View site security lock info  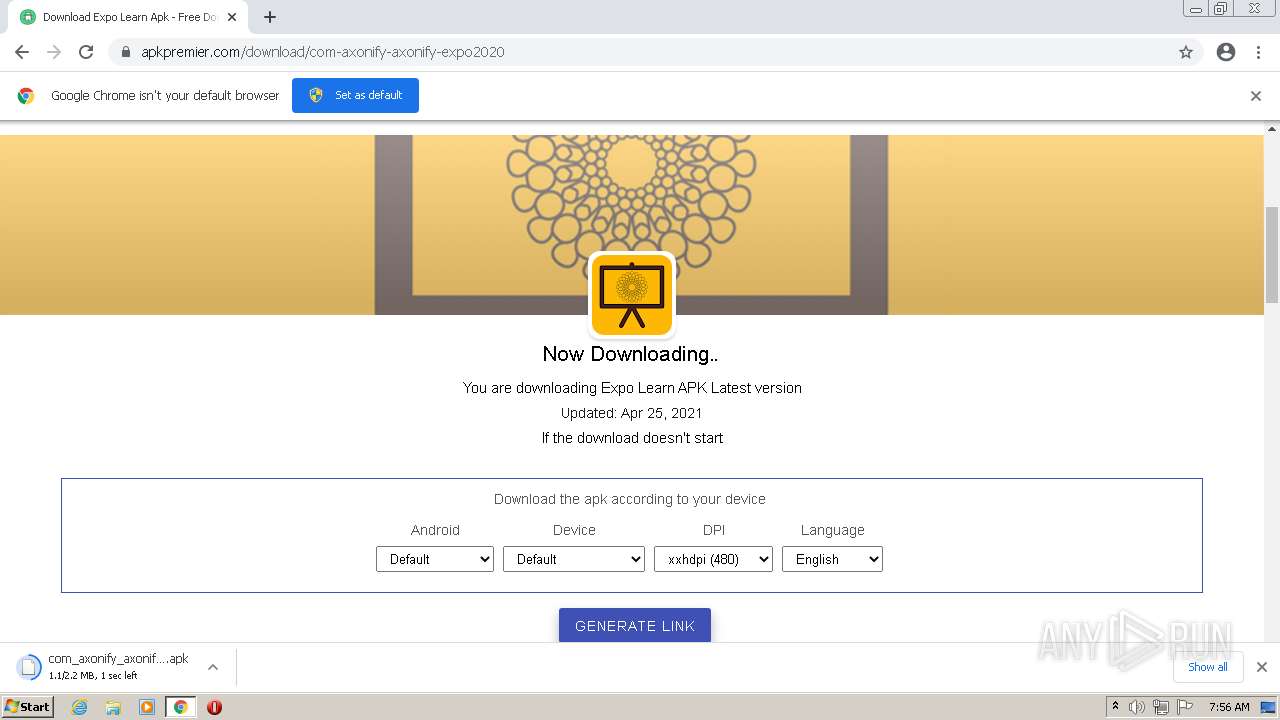126,52
